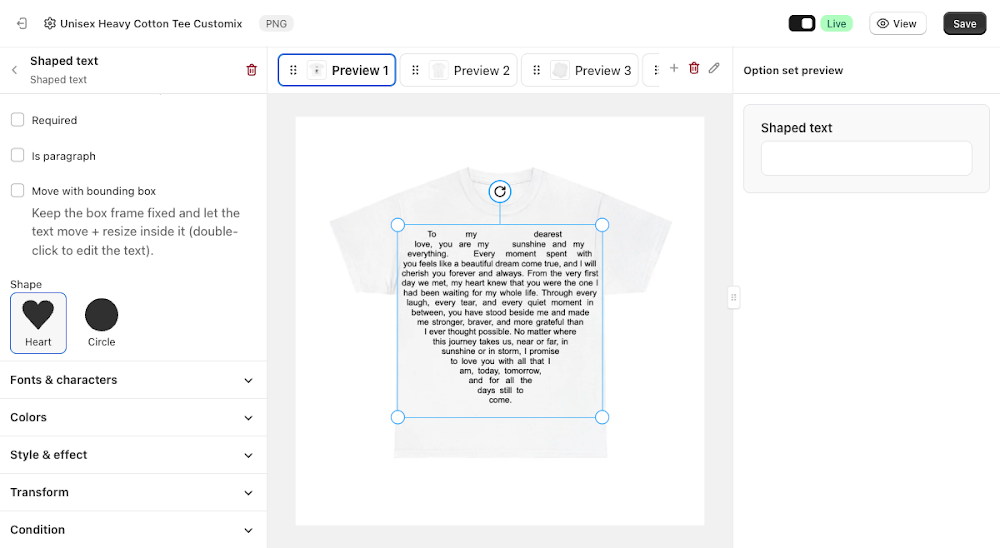
Task: Click the Preview 1 shirt thumbnail
Action: (316, 70)
